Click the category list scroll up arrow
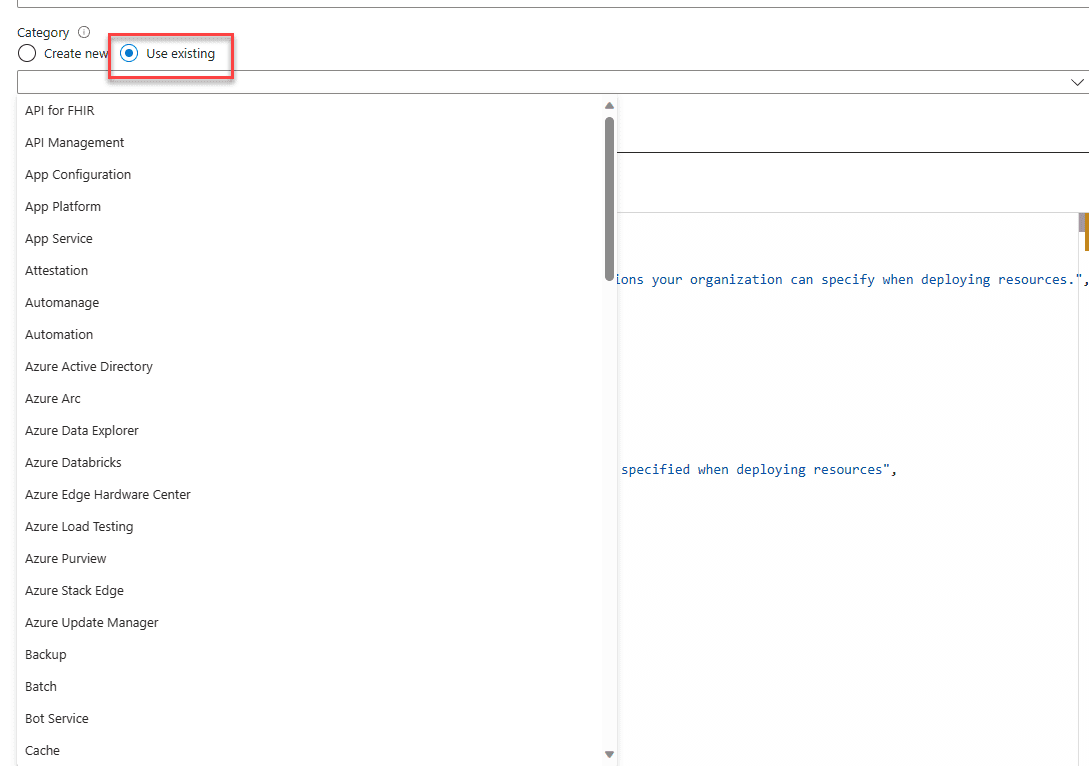Image resolution: width=1089 pixels, height=766 pixels. [x=609, y=106]
